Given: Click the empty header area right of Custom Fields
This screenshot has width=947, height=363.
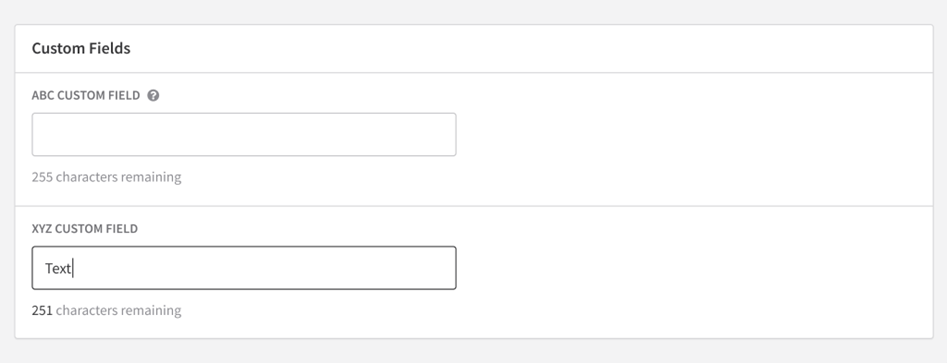Looking at the screenshot, I should coord(531,48).
